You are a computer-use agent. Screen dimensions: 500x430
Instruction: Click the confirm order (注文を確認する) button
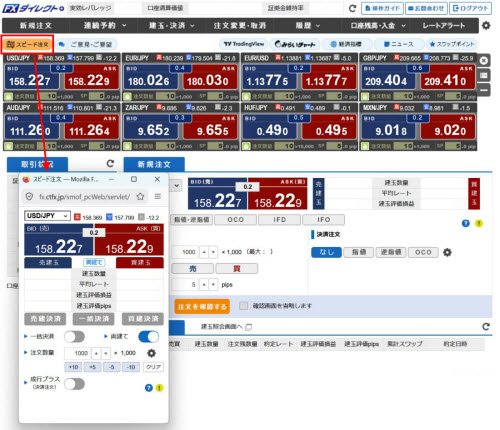tap(202, 306)
